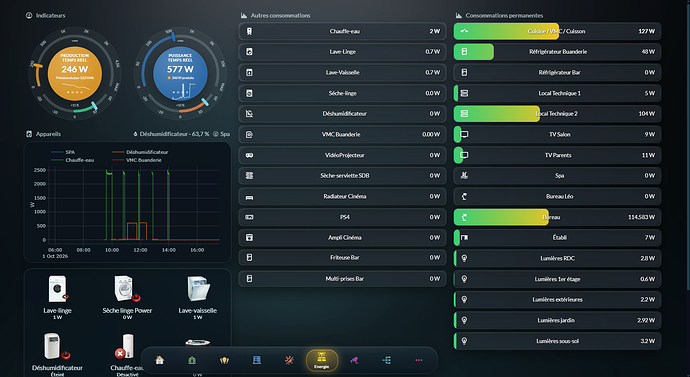Click the Lumières RDC bulb icon
The image size is (690, 377).
[464, 259]
